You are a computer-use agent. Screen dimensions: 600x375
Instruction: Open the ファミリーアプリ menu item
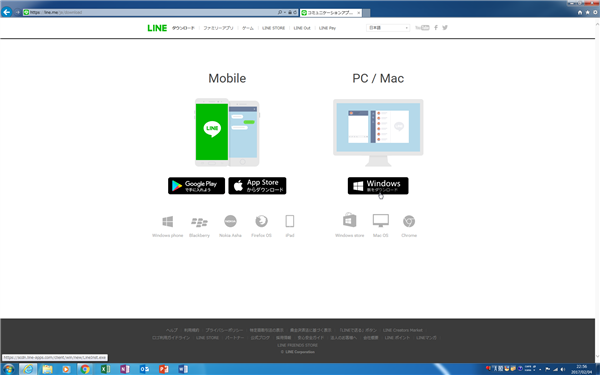click(x=218, y=28)
